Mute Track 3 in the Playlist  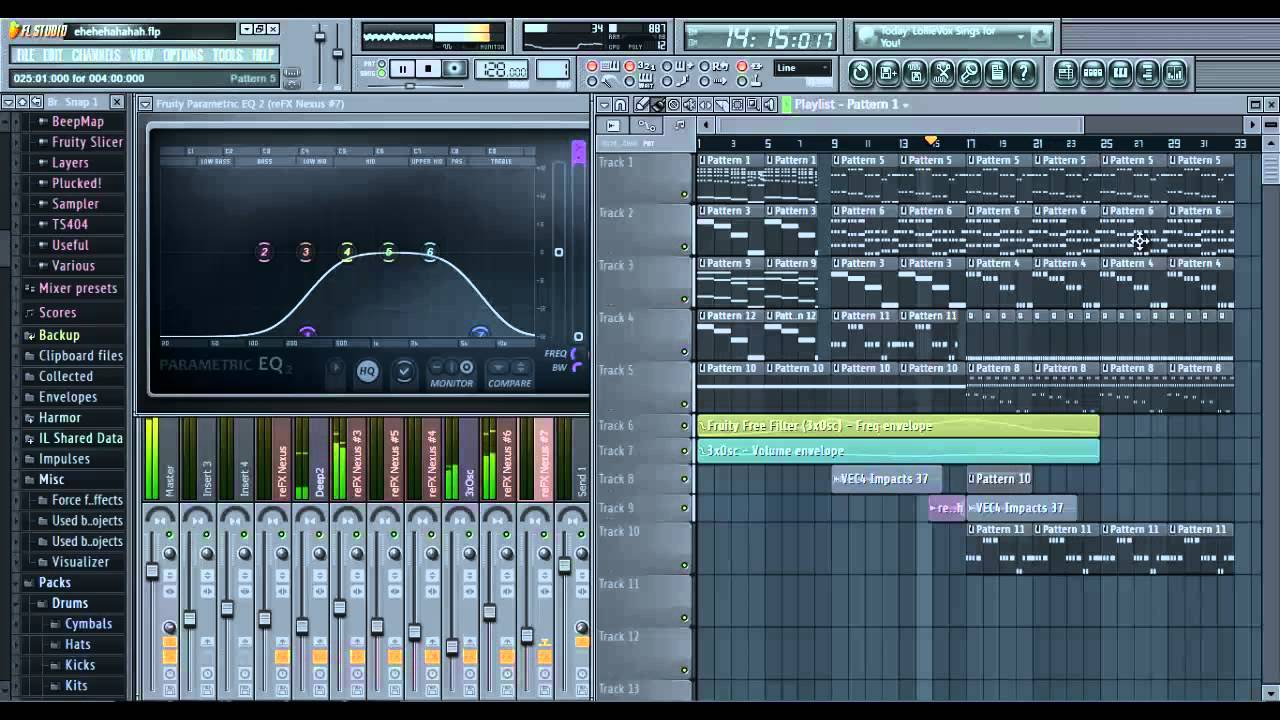(684, 298)
